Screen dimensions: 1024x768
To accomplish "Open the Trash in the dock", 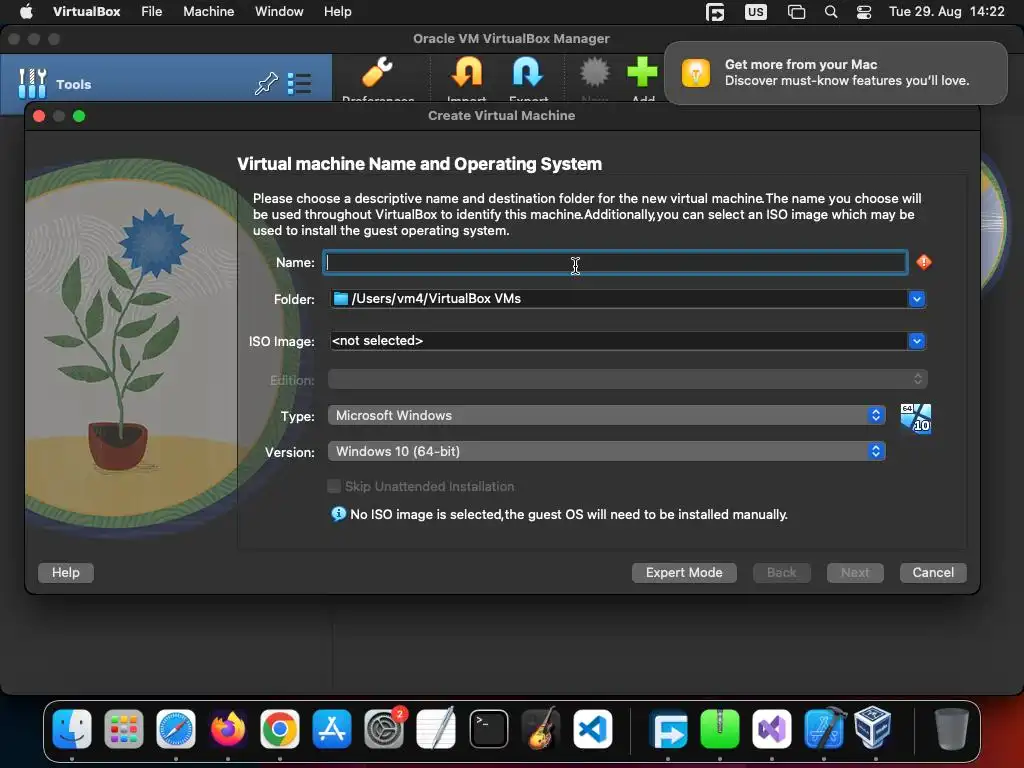I will tap(951, 729).
